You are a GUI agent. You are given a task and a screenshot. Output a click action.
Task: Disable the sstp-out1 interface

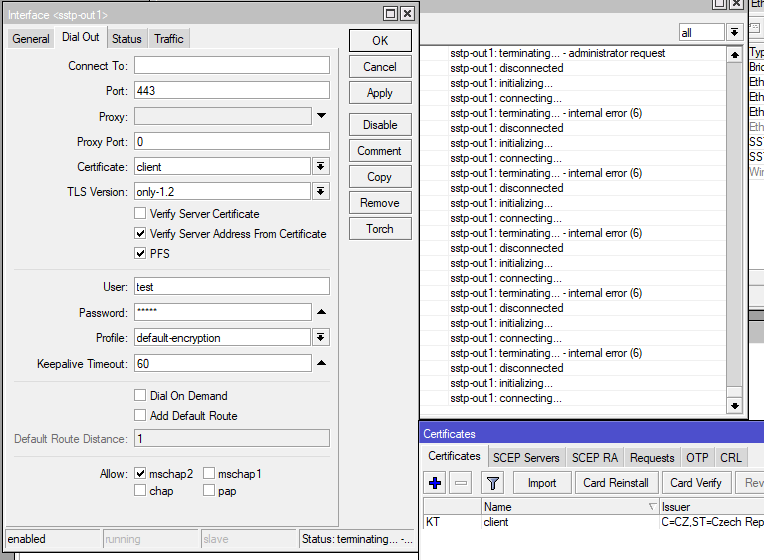coord(380,125)
